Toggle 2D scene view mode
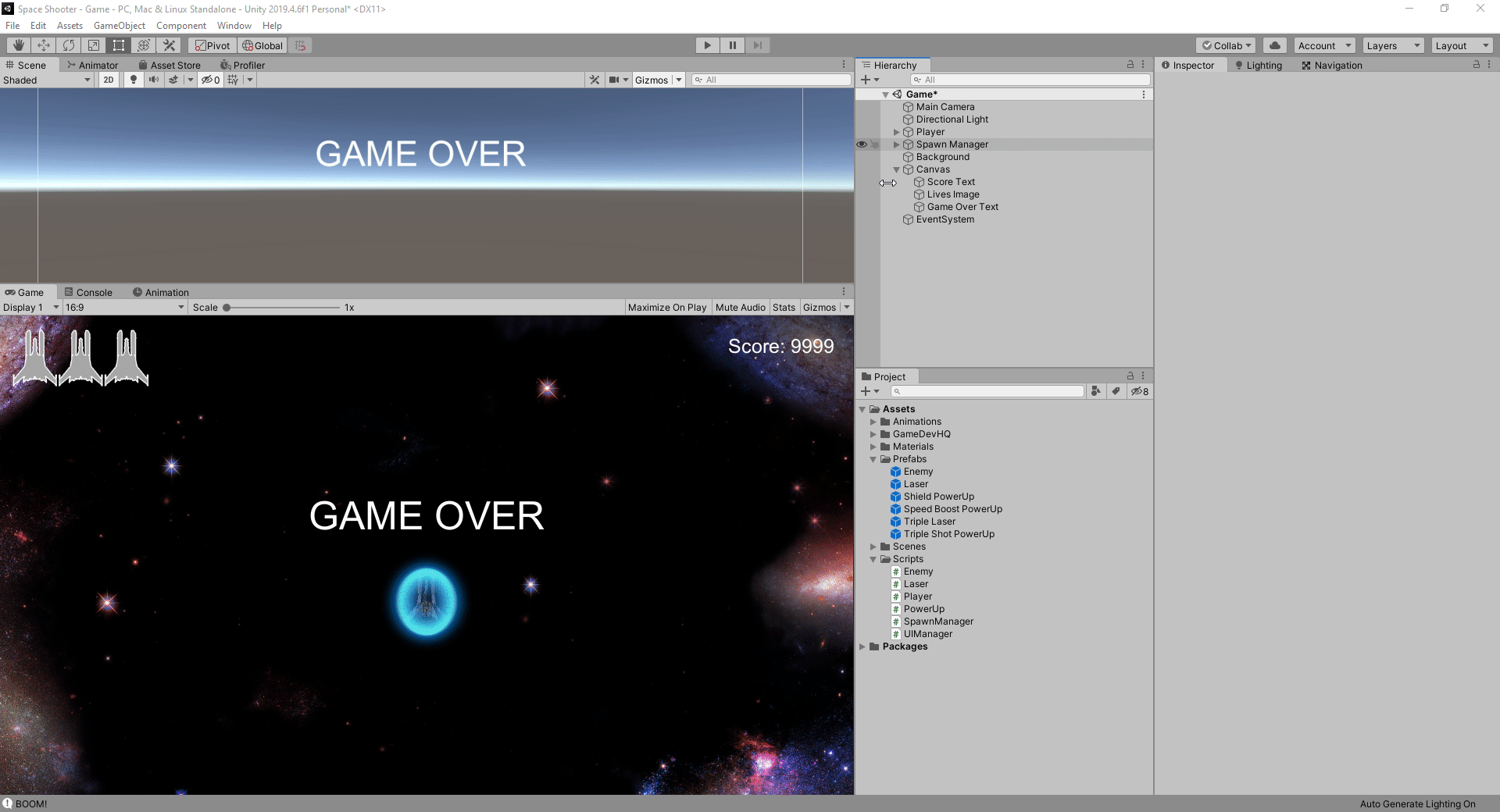Viewport: 1500px width, 812px height. tap(109, 80)
